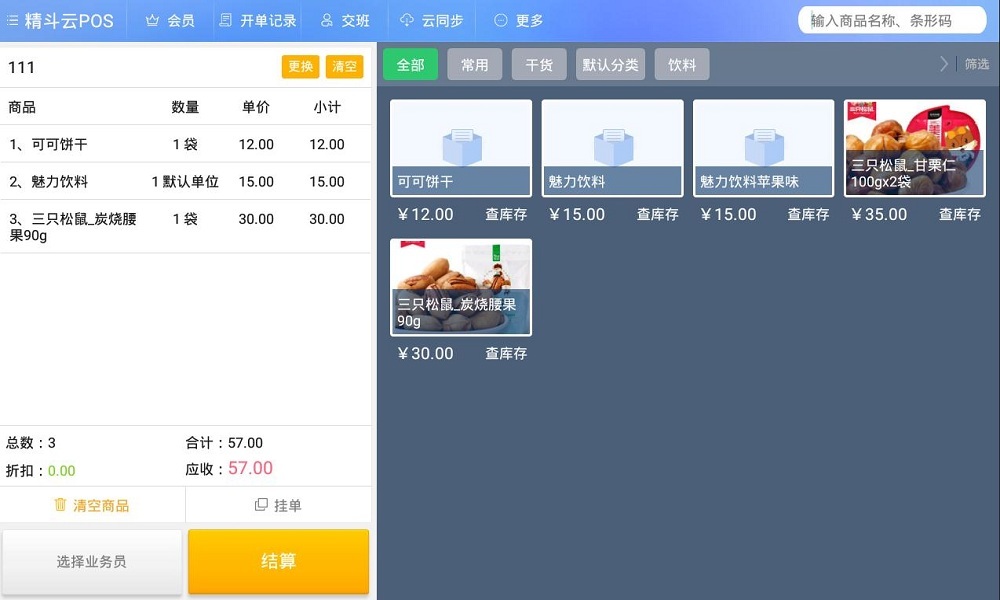
Task: Click the 更换 button next to 111
Action: coord(300,66)
